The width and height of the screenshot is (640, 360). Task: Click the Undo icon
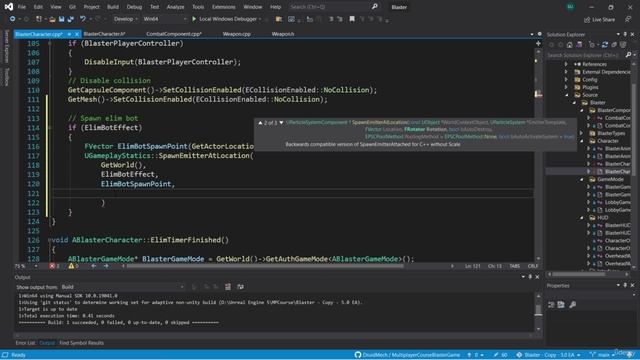coord(83,19)
